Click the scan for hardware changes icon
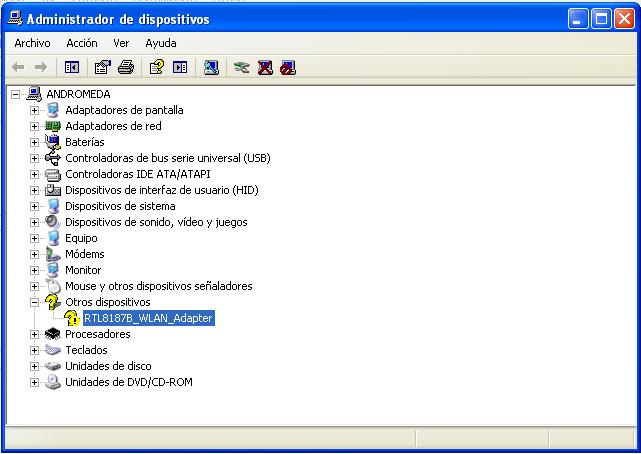The height and width of the screenshot is (454, 641). [211, 67]
